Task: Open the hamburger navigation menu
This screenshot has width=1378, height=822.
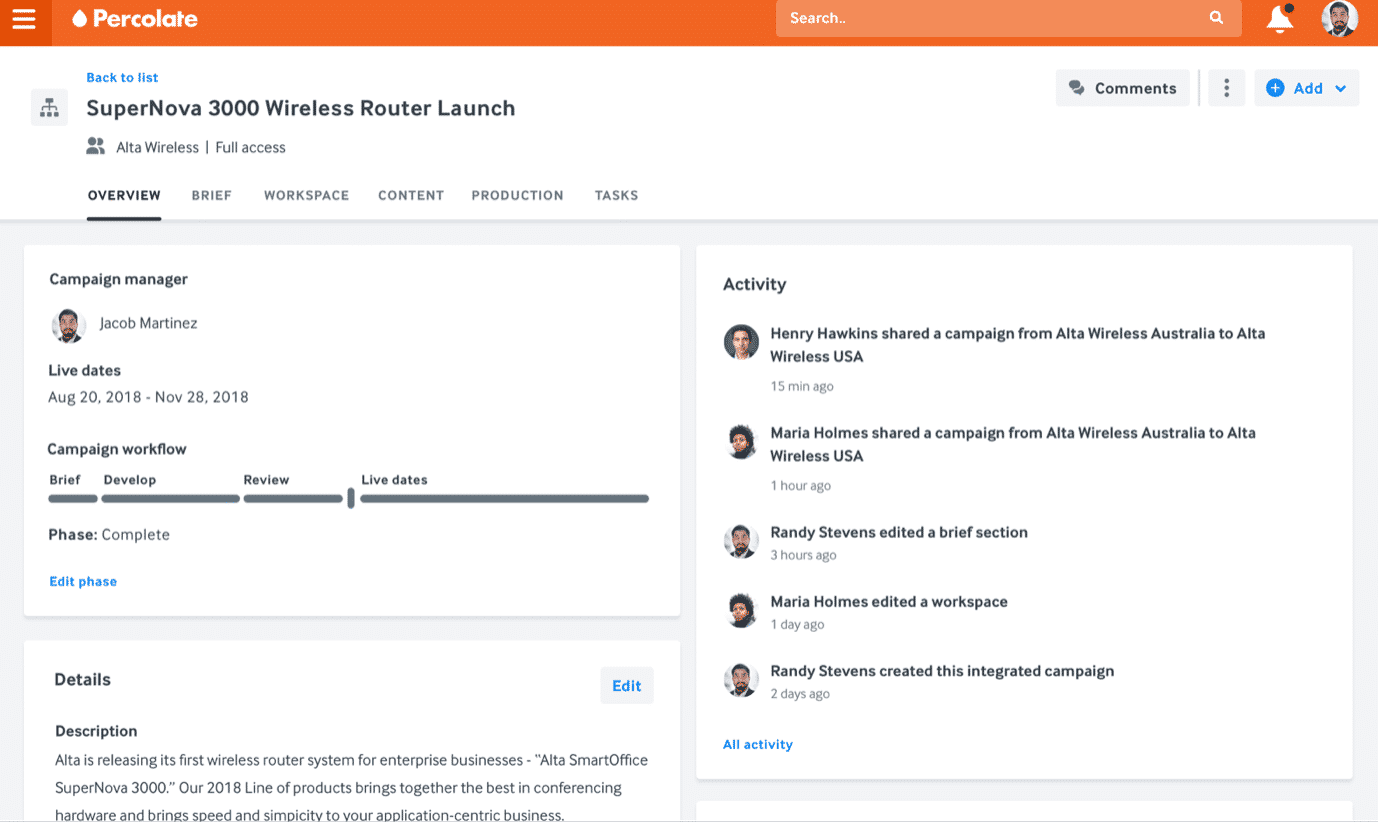Action: (x=24, y=19)
